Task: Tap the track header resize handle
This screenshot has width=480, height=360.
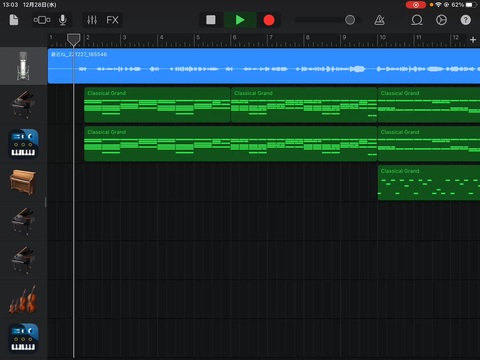Action: coord(46,202)
